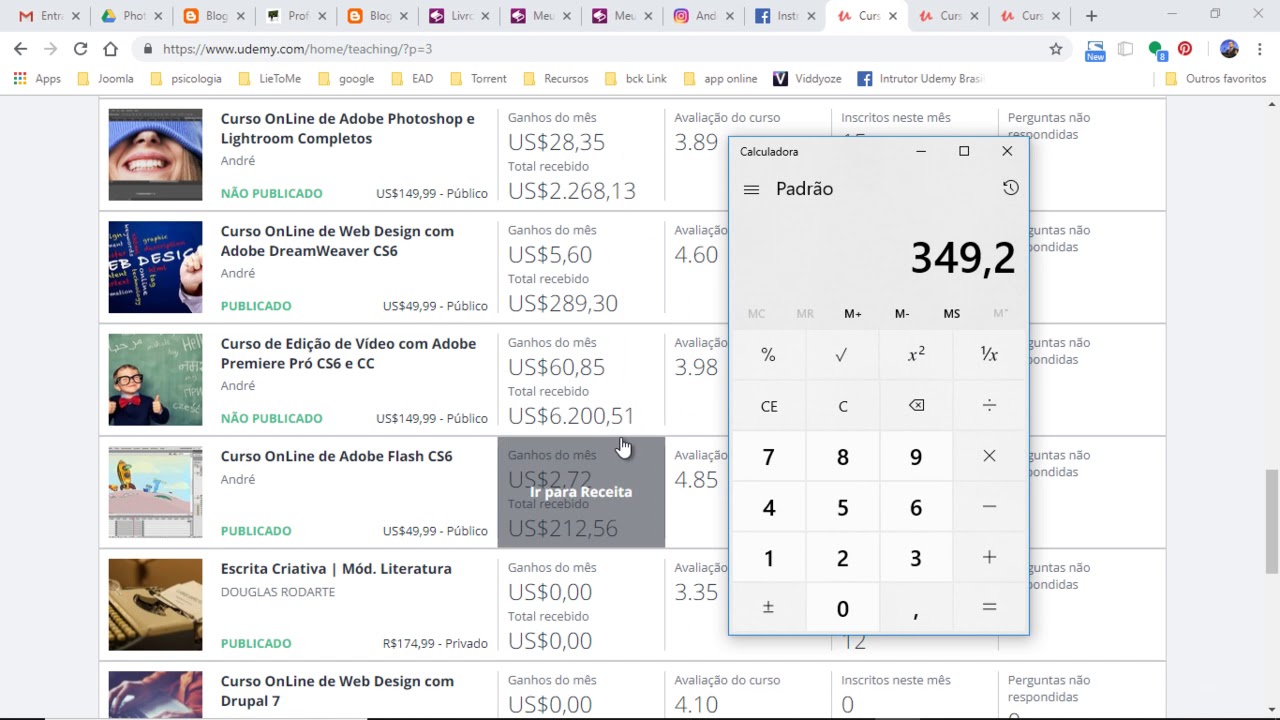Reload the page with the refresh icon
1280x720 pixels.
point(80,49)
